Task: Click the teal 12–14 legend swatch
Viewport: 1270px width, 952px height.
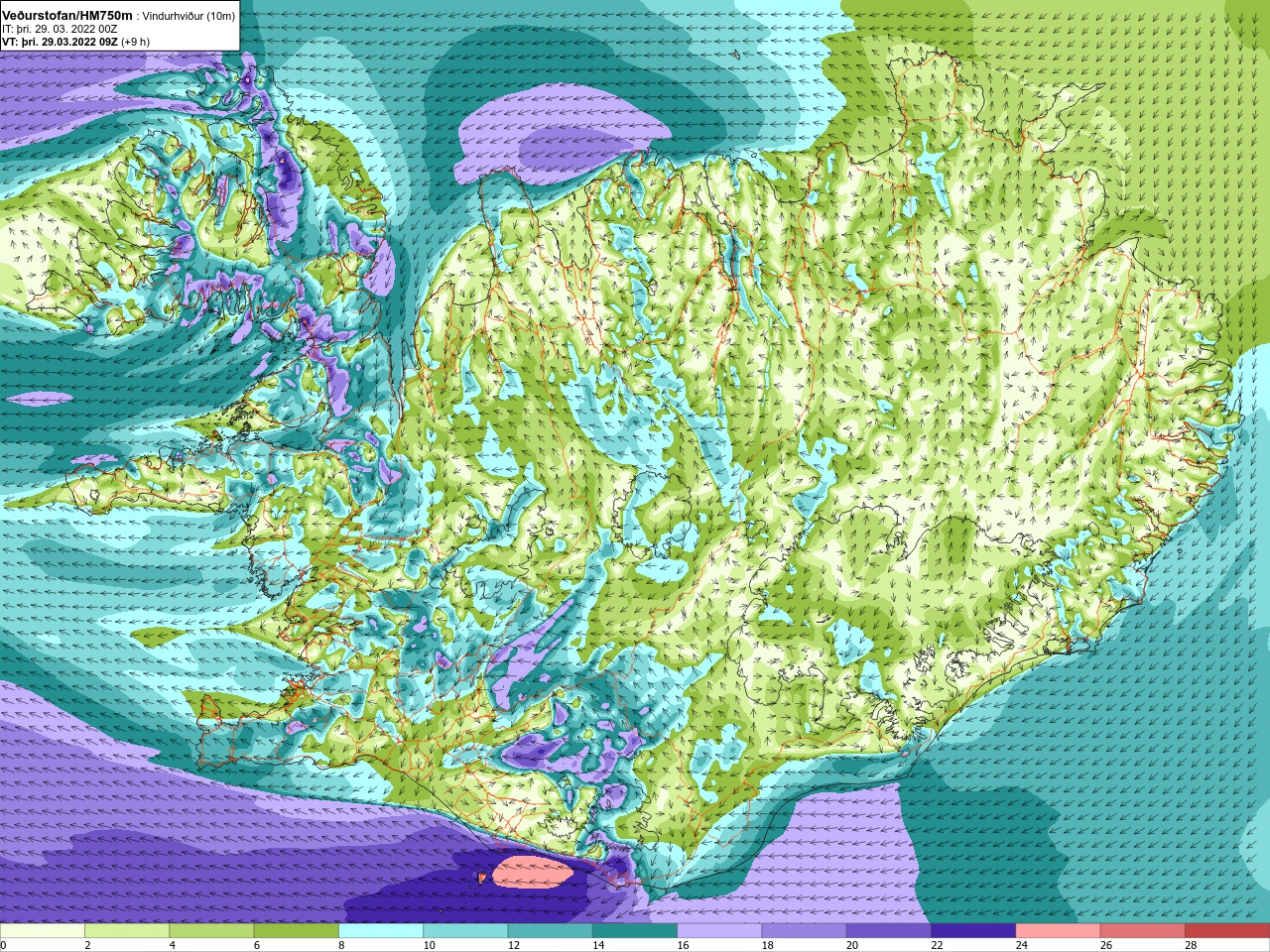Action: (x=551, y=931)
